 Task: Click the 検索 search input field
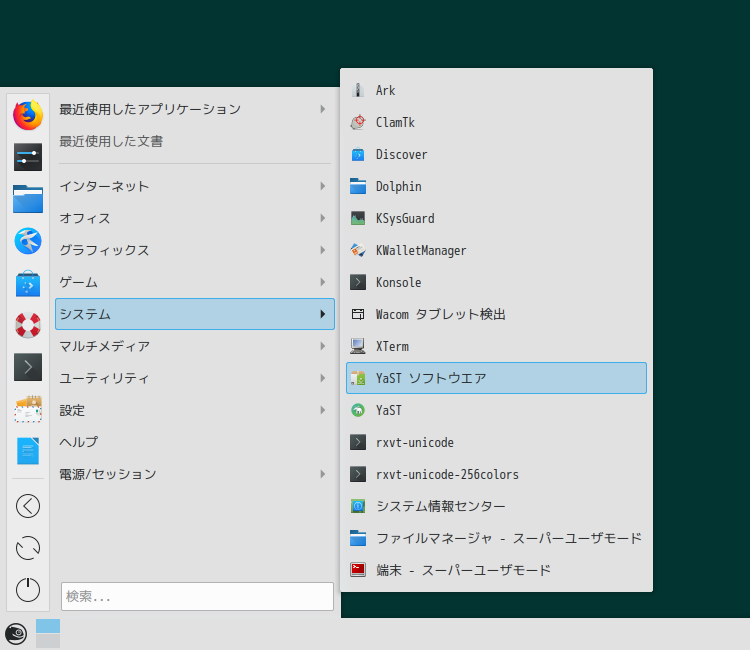[x=197, y=596]
